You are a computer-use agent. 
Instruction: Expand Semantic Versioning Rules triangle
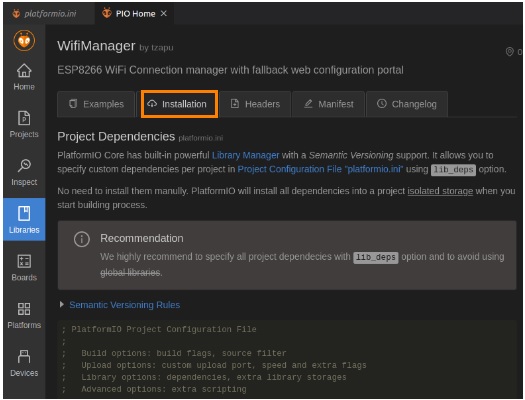click(62, 305)
